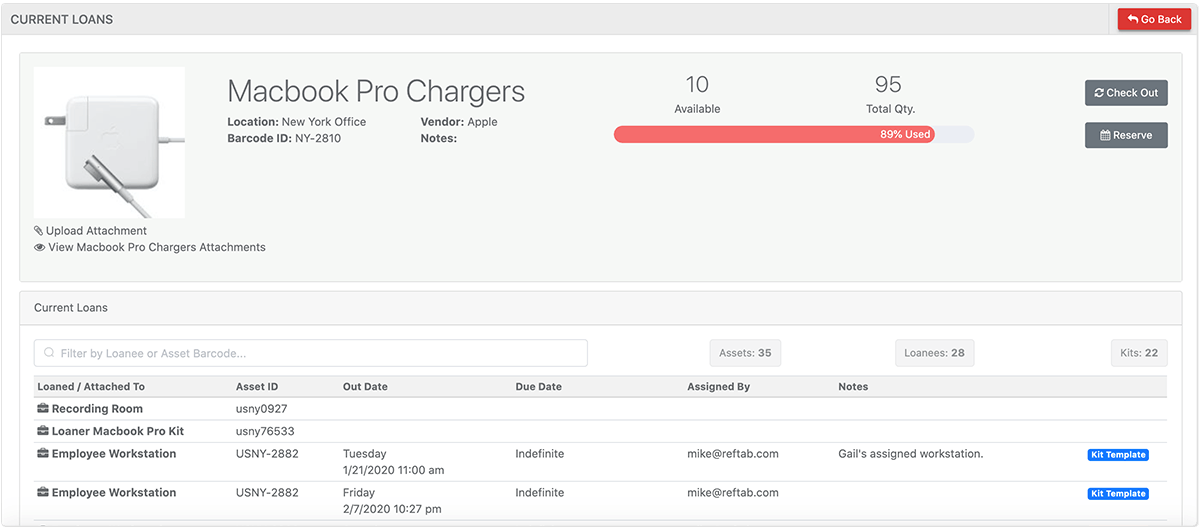1200x528 pixels.
Task: Click briefcase icon of first Employee Workstation row
Action: coord(43,454)
